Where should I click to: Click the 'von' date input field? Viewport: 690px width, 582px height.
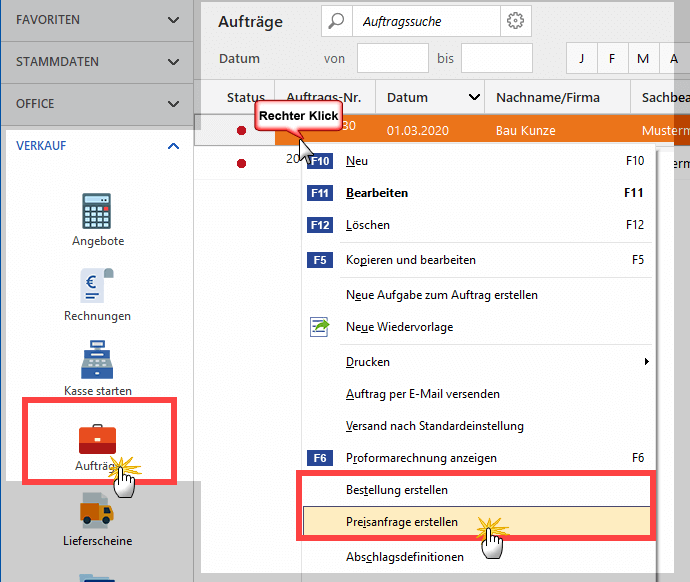[392, 59]
